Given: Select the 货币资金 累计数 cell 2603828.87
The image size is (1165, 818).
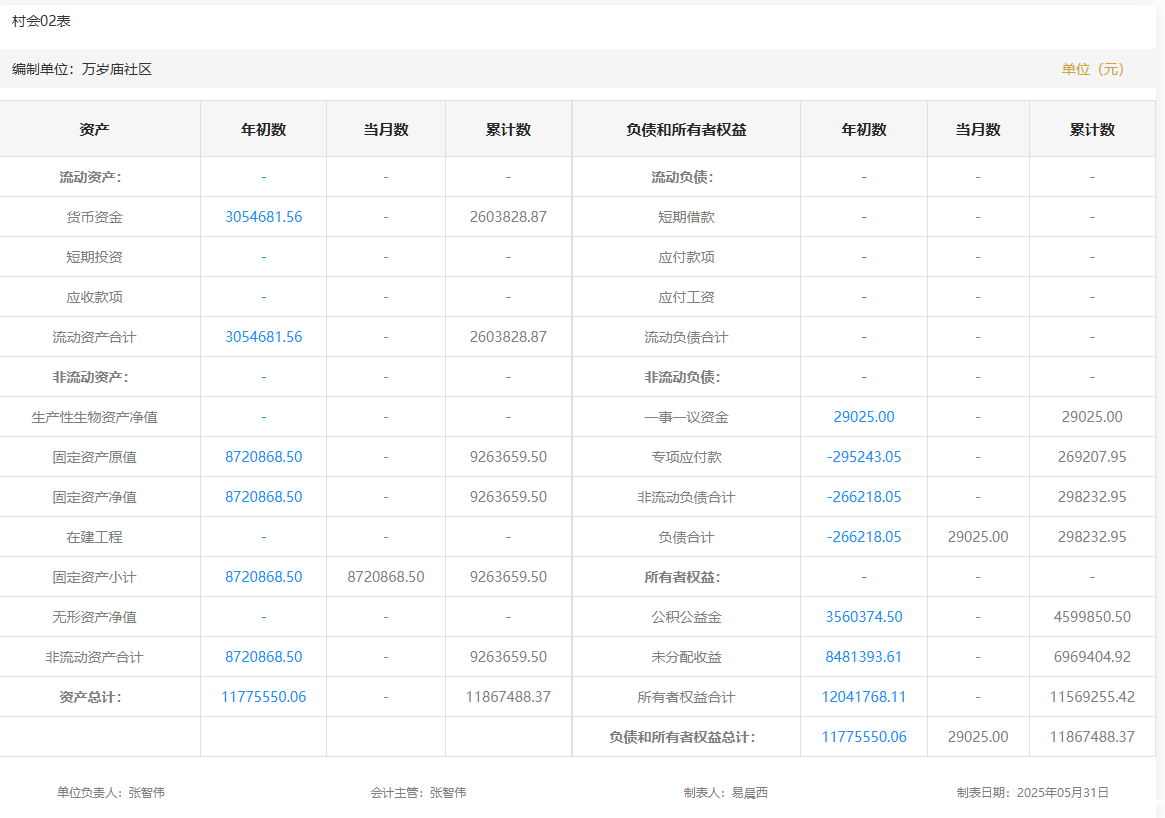Looking at the screenshot, I should coord(508,217).
